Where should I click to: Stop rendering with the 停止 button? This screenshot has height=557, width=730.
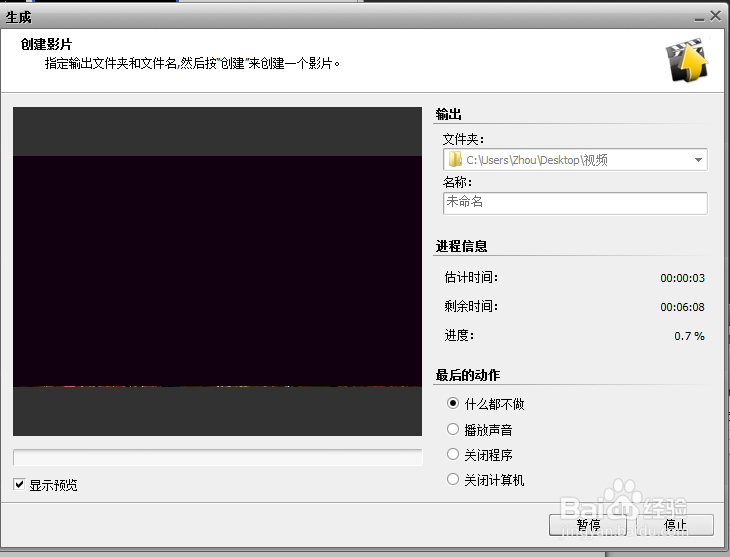click(675, 525)
